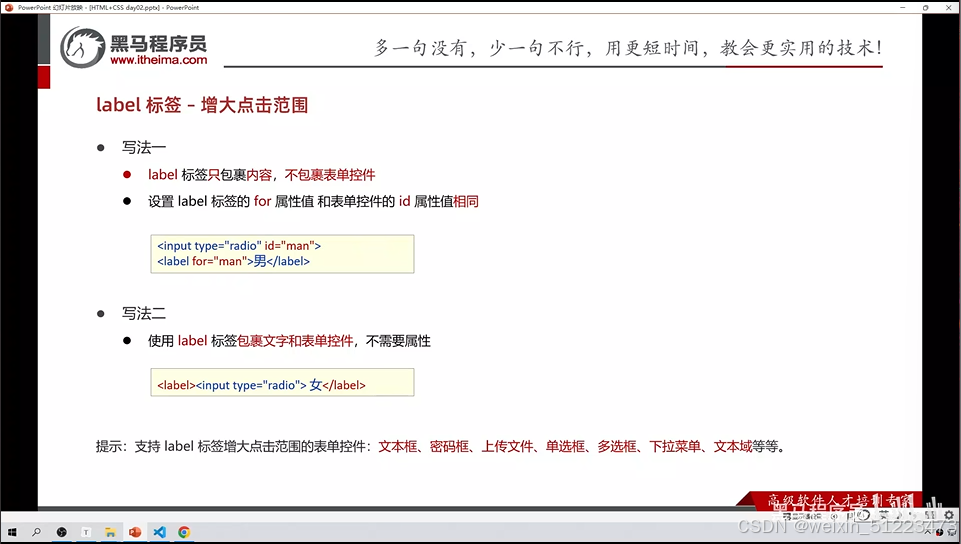The image size is (961, 544).
Task: Restore down the PowerPoint window
Action: point(925,7)
